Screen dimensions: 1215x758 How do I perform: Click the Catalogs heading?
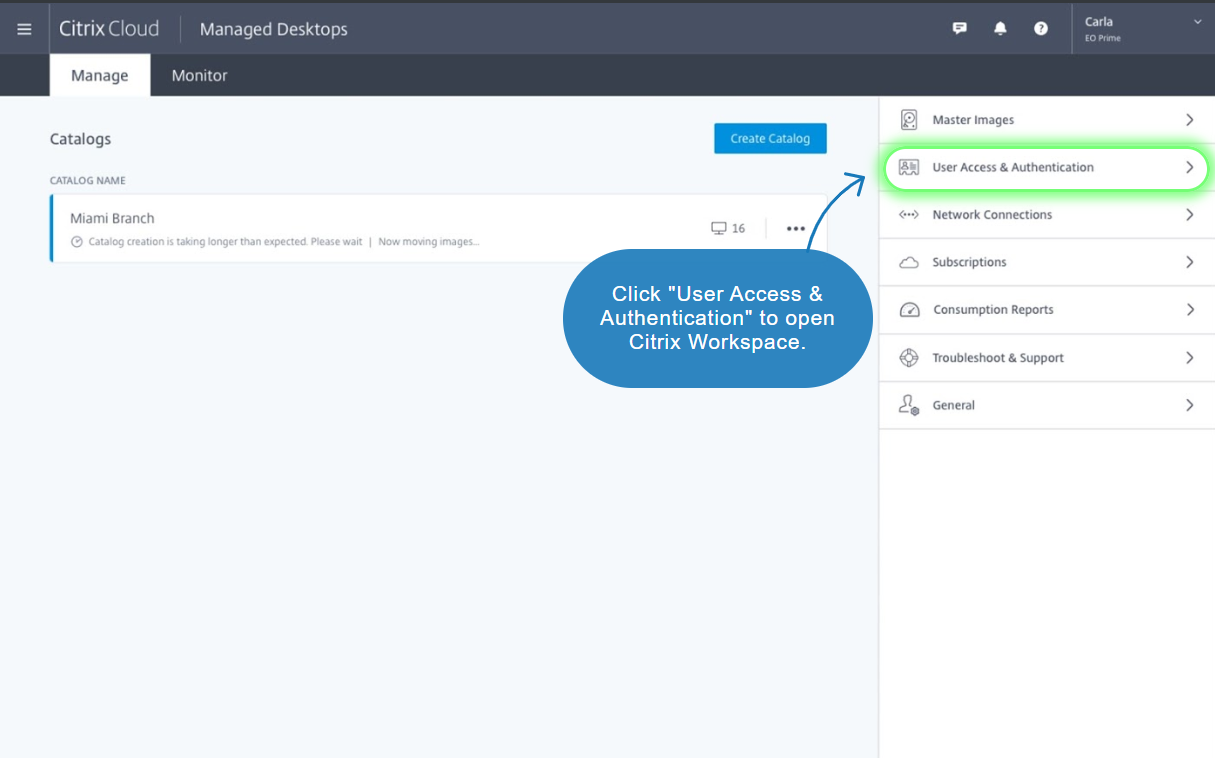[81, 139]
